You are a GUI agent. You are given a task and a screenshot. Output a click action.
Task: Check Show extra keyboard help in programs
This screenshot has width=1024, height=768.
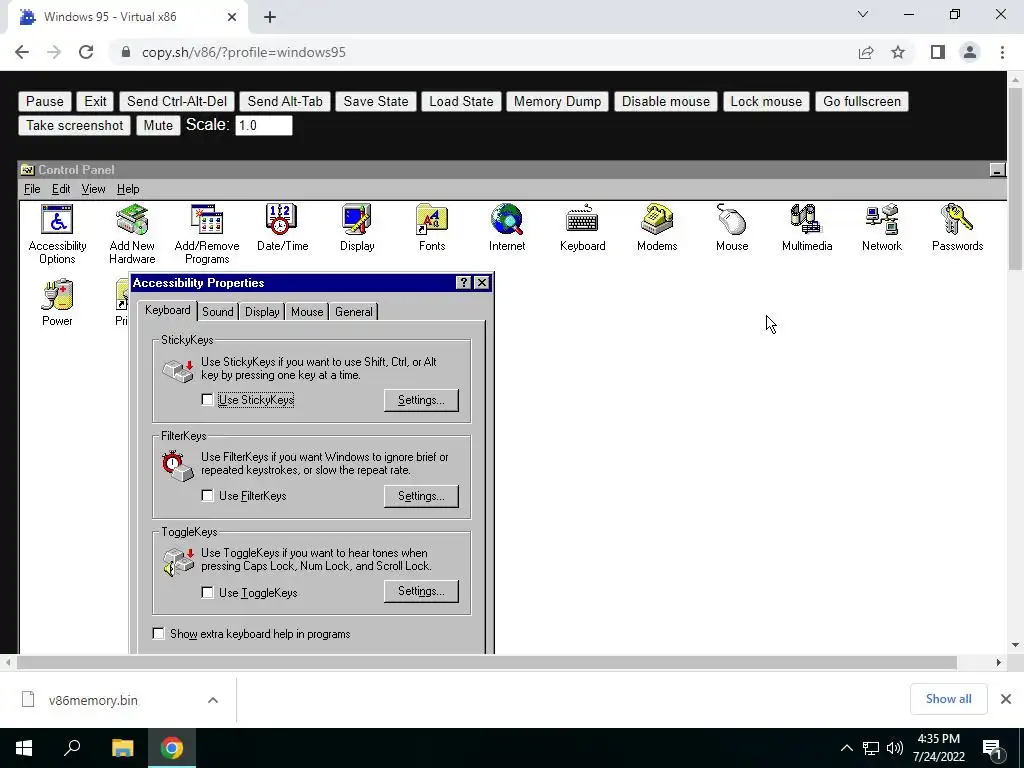coord(159,633)
